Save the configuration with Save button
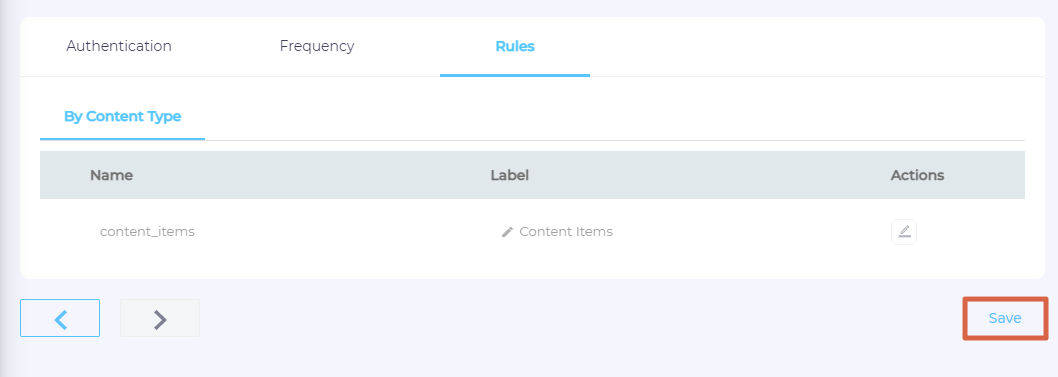This screenshot has height=377, width=1058. [x=1005, y=318]
